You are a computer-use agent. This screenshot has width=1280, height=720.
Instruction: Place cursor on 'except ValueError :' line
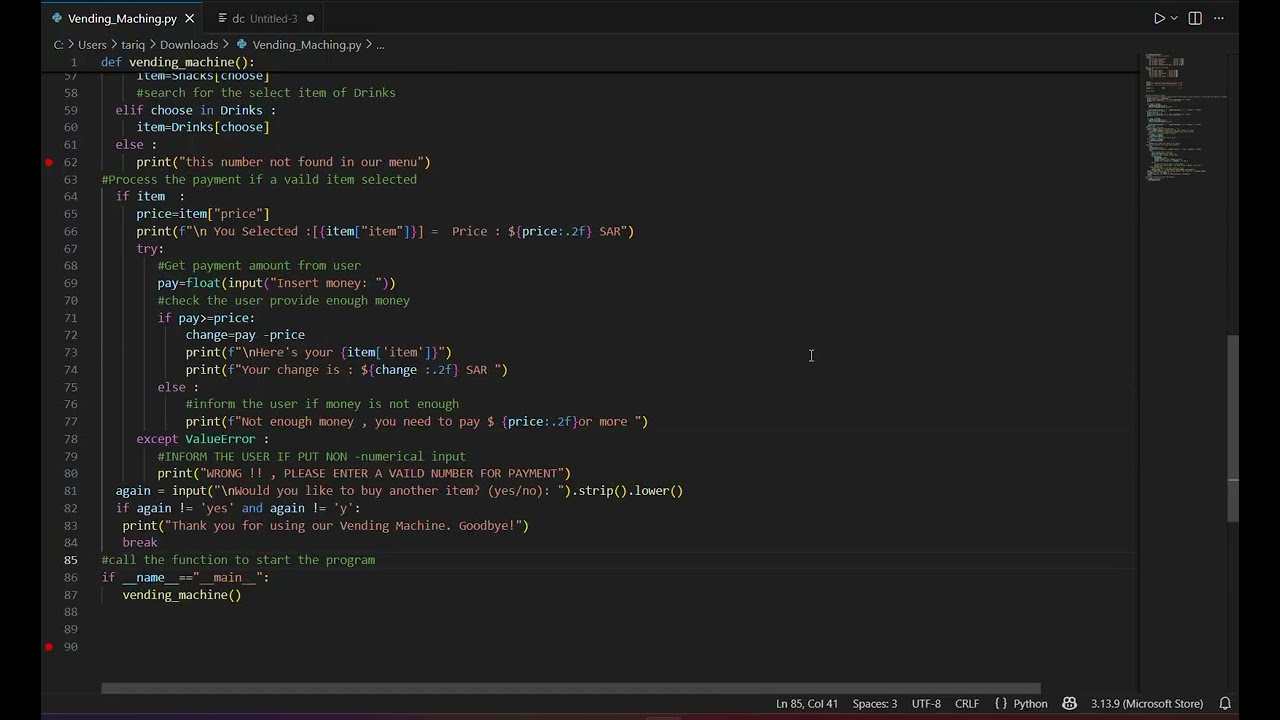pyautogui.click(x=202, y=439)
